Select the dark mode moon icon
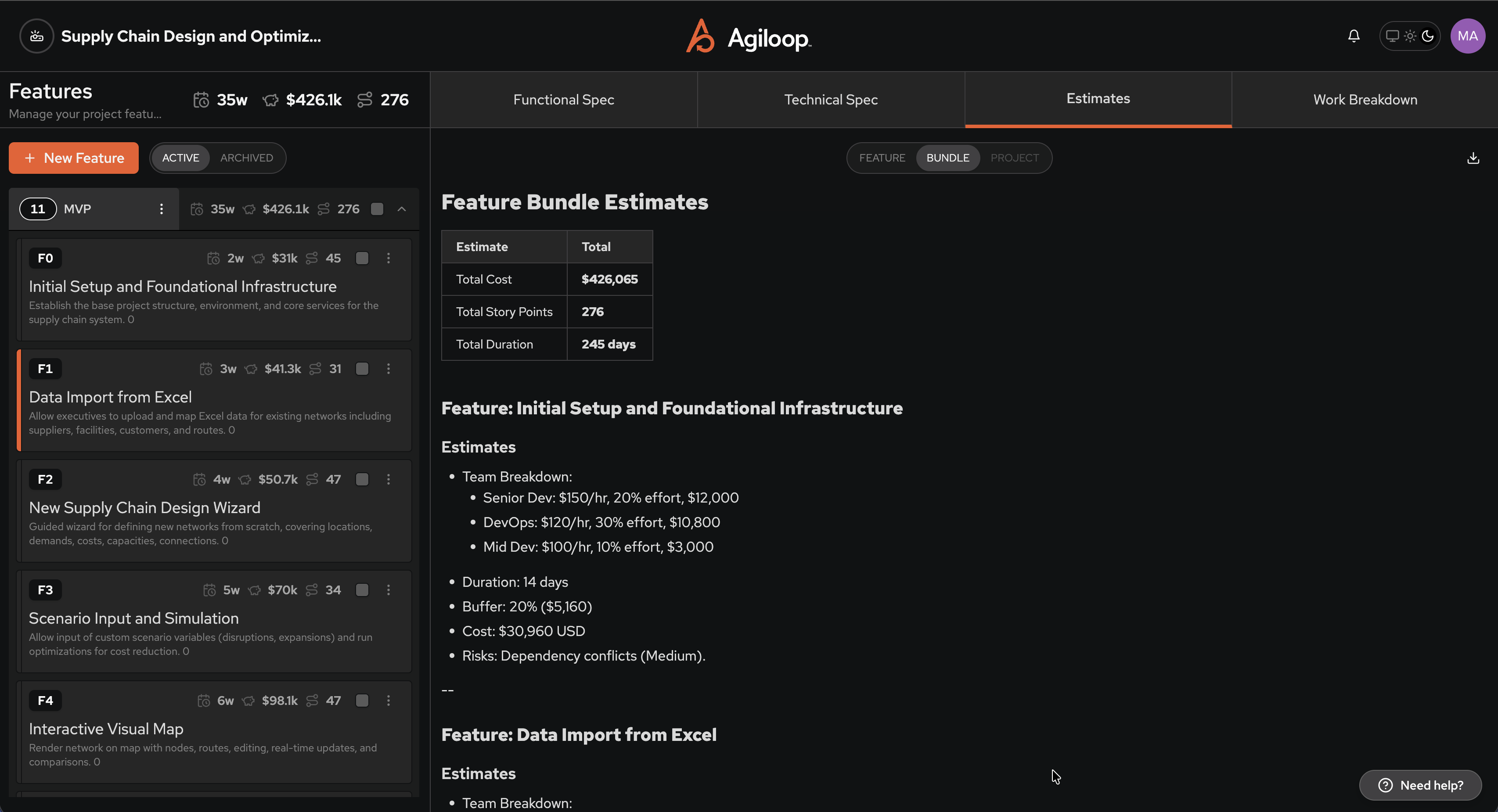The width and height of the screenshot is (1498, 812). pos(1428,36)
